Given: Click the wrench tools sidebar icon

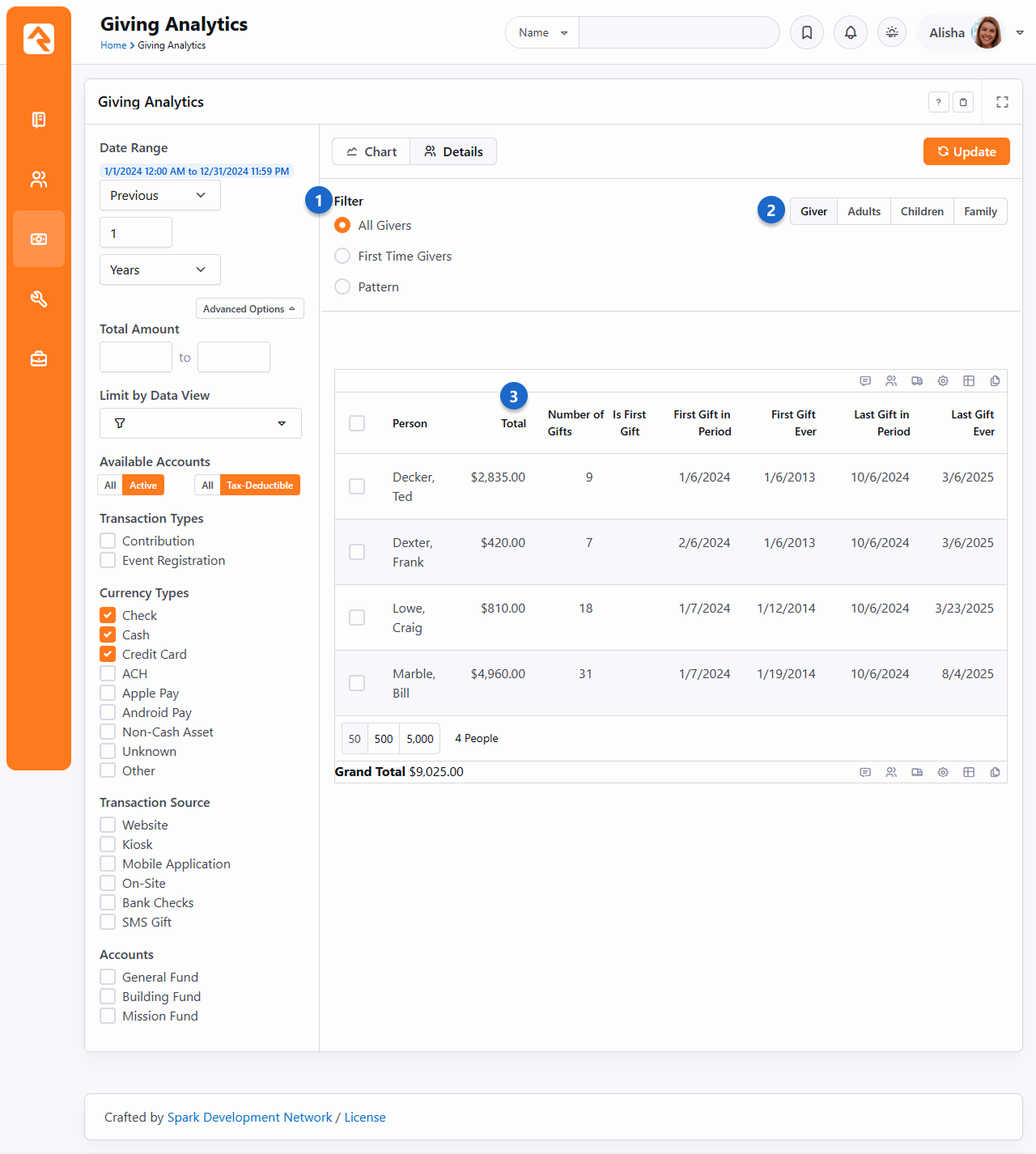Looking at the screenshot, I should 39,299.
